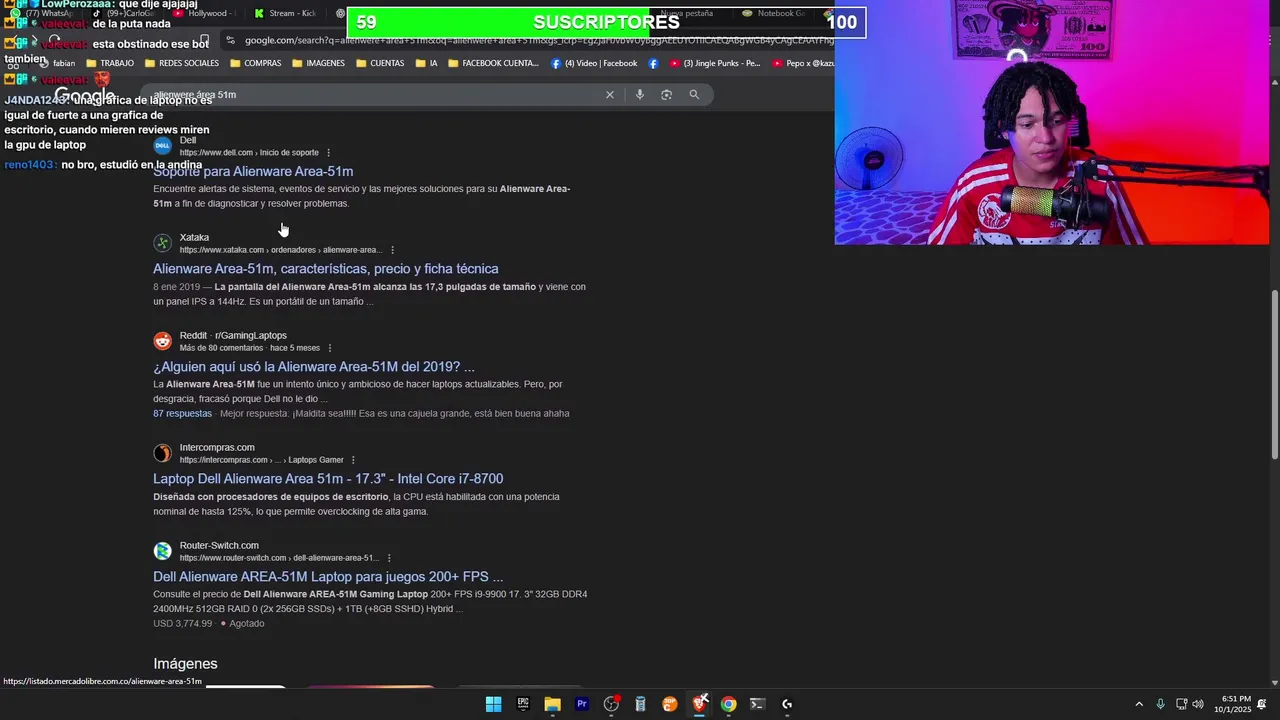Clear the Google search box with X

tap(609, 95)
